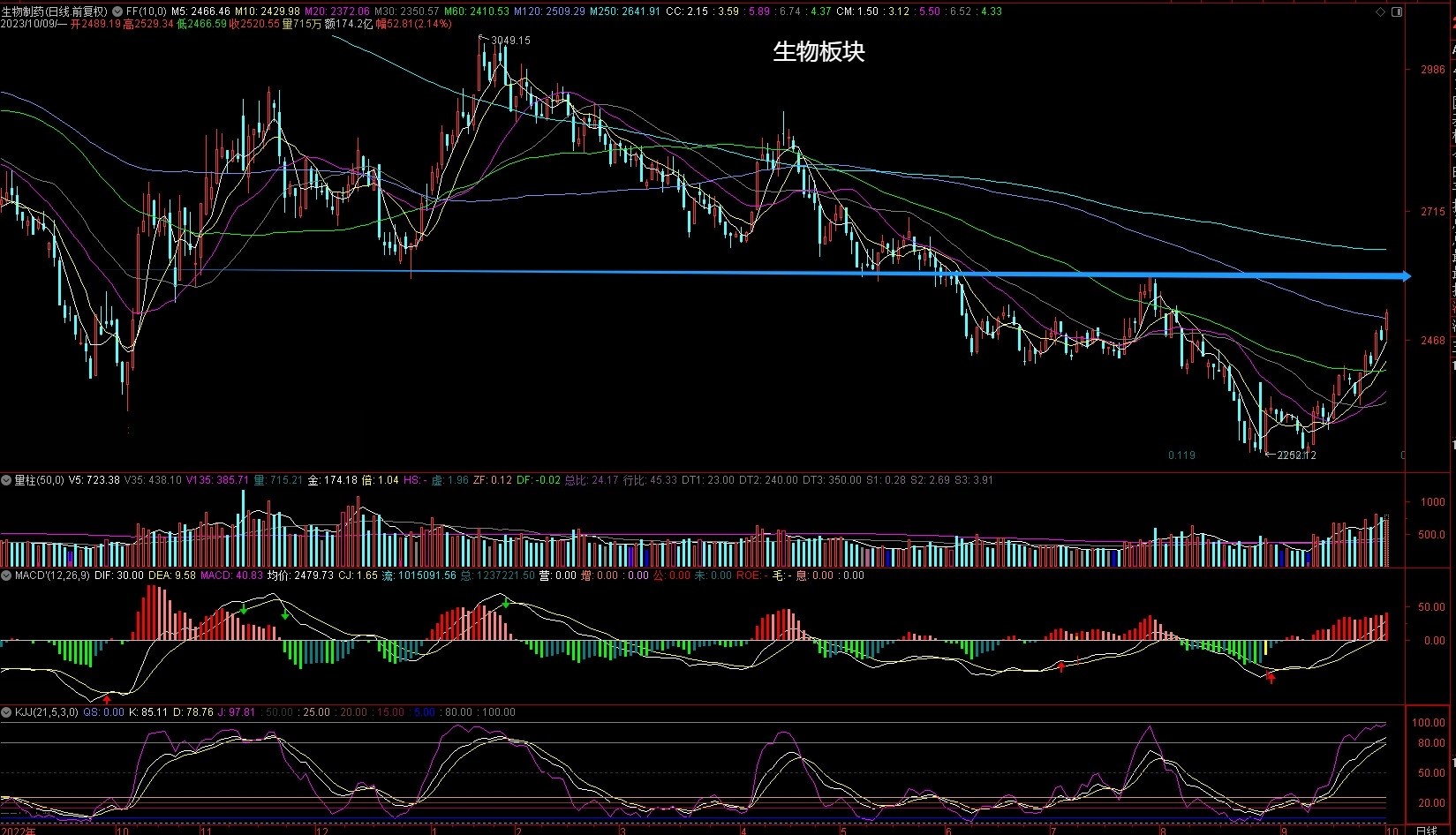Select the K: 85.11 value

[x=148, y=712]
